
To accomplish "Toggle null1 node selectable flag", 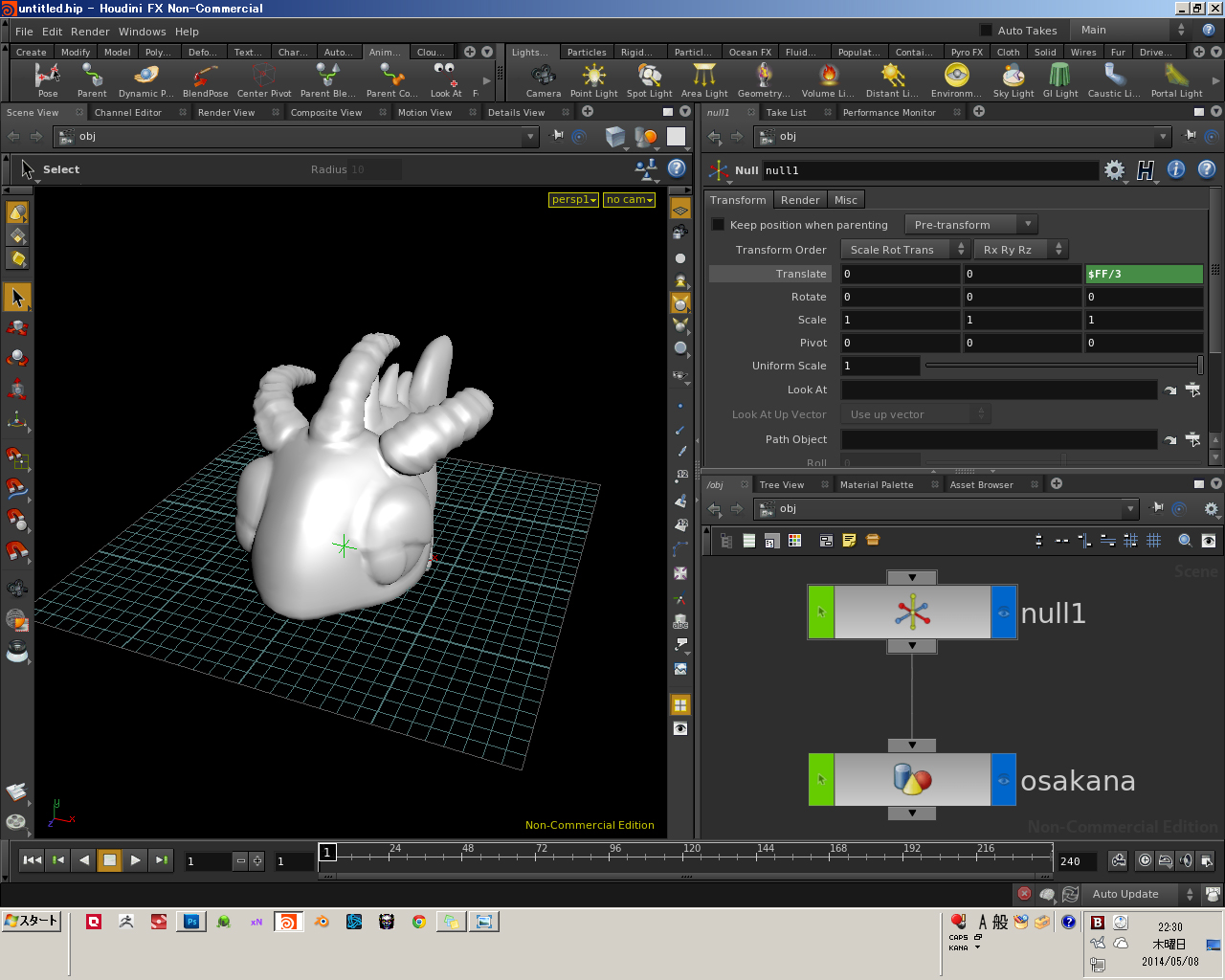I will [821, 612].
